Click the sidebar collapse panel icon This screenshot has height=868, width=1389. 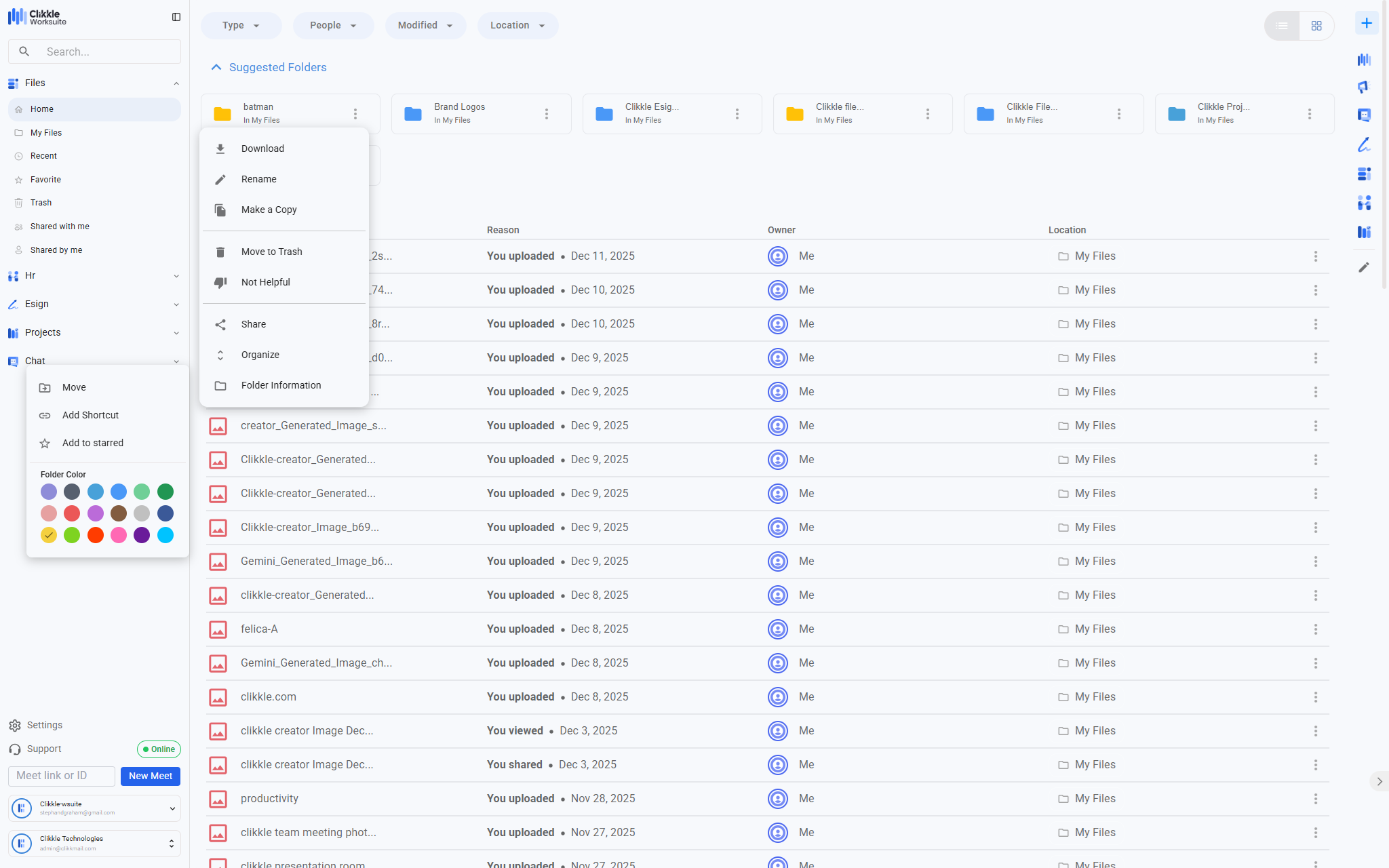176,17
